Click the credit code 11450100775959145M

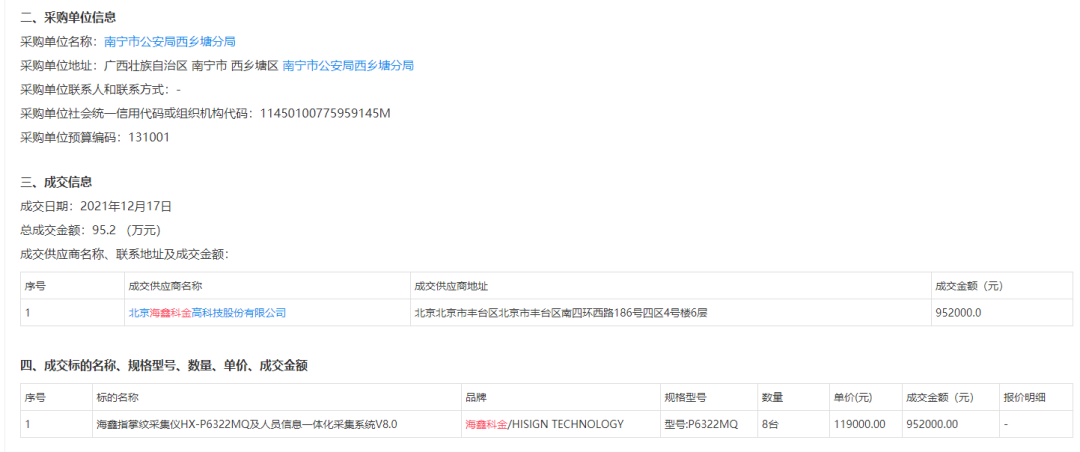(x=325, y=113)
